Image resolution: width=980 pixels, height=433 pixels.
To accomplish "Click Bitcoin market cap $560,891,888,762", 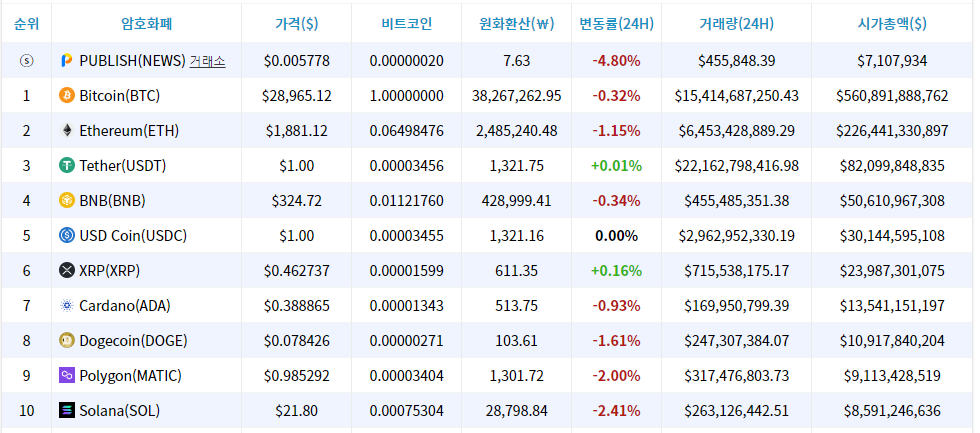I will pos(892,96).
